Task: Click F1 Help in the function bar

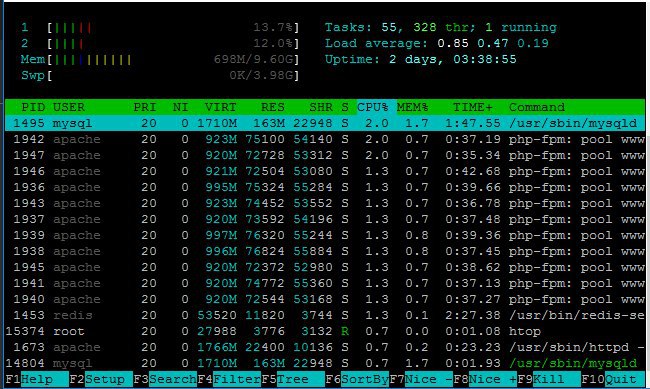Action: pyautogui.click(x=36, y=379)
